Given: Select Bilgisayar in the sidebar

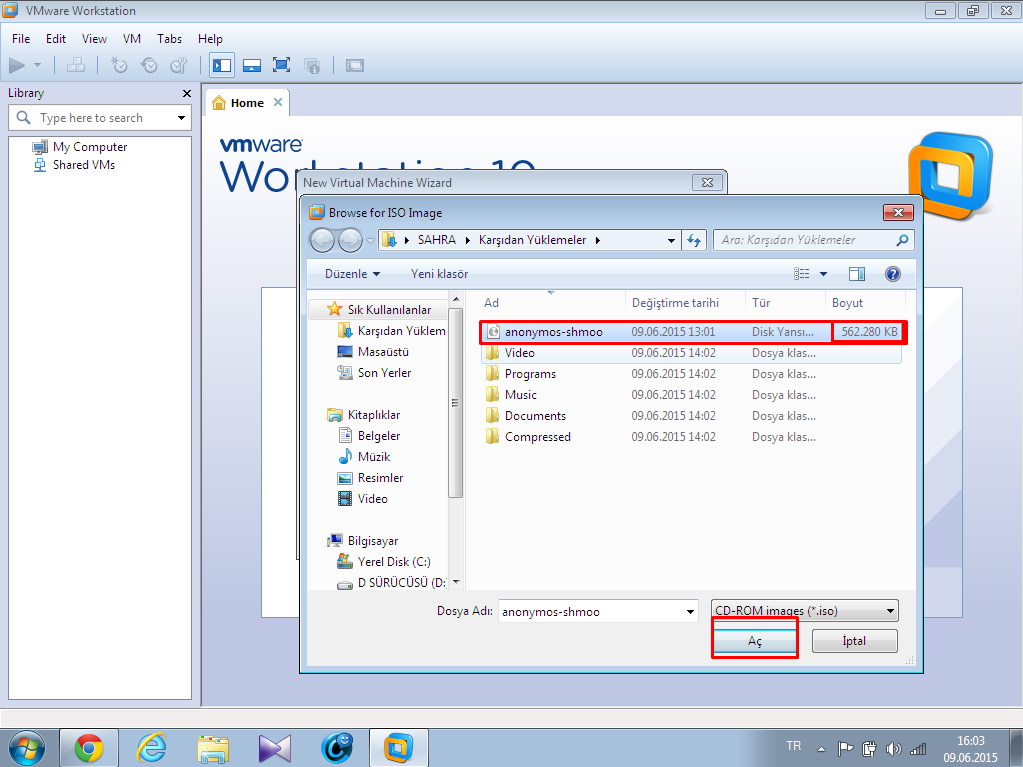Looking at the screenshot, I should click(363, 541).
